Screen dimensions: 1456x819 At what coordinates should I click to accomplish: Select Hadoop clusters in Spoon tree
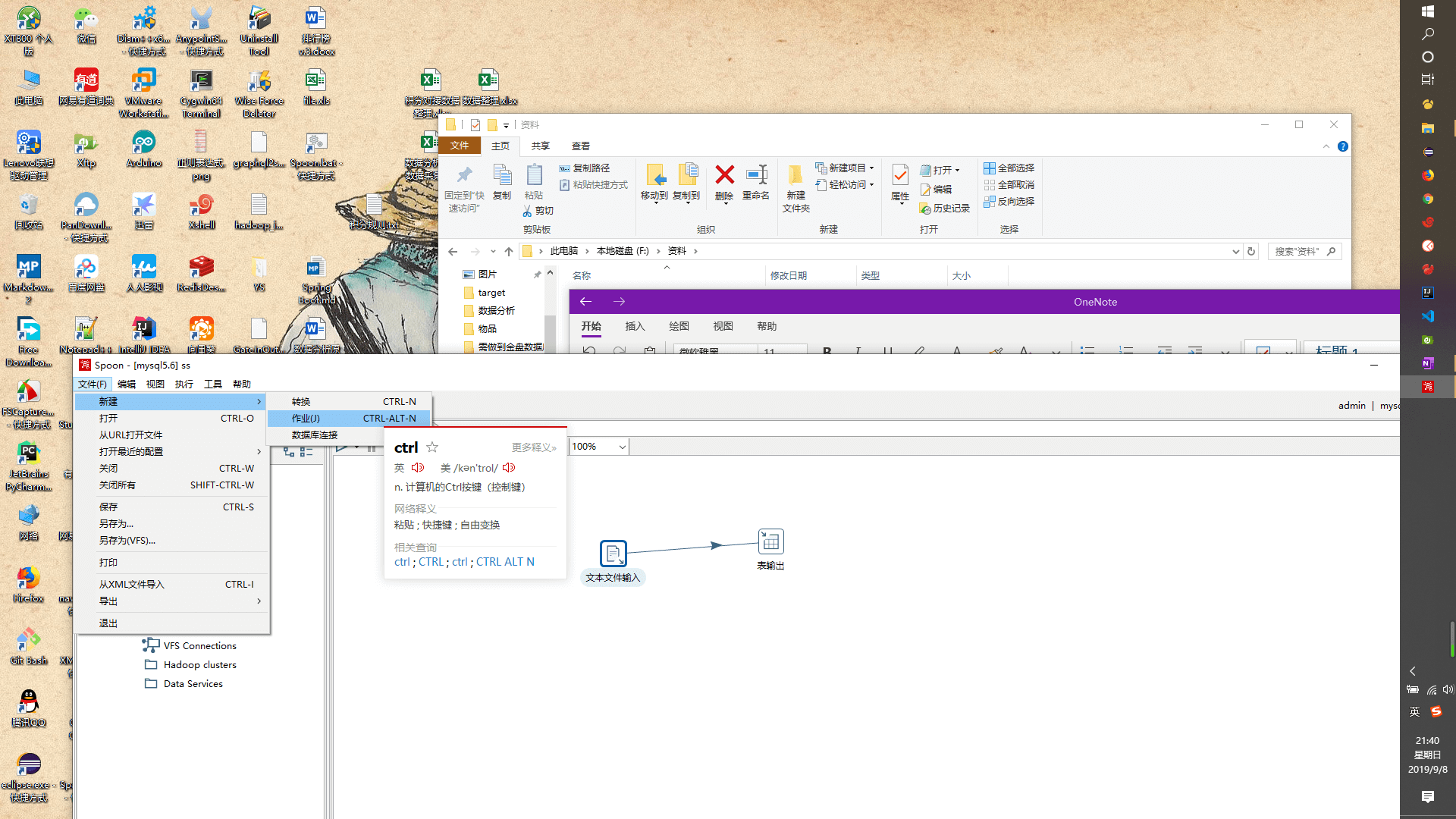199,665
